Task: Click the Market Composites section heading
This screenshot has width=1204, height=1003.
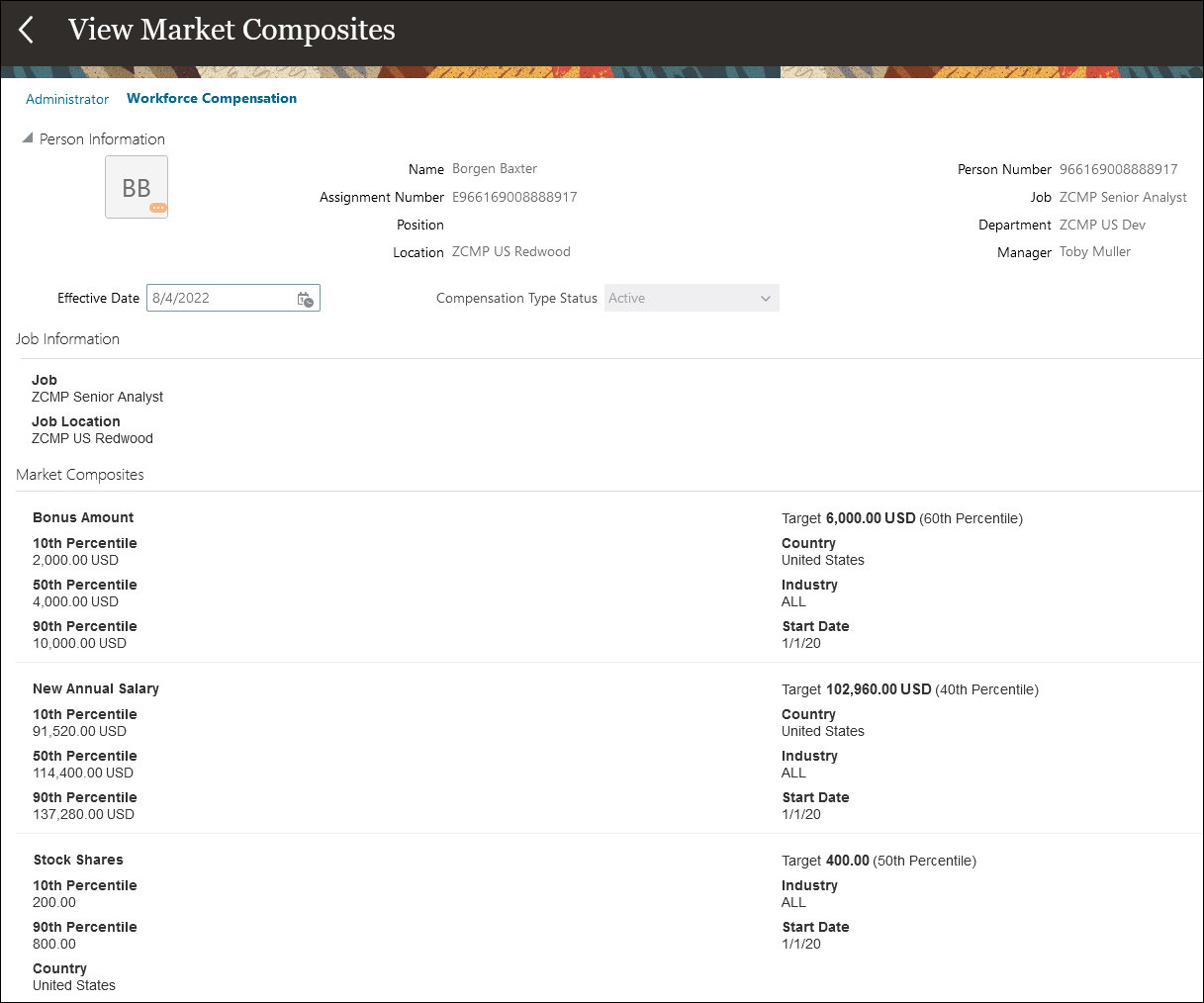Action: pyautogui.click(x=80, y=475)
